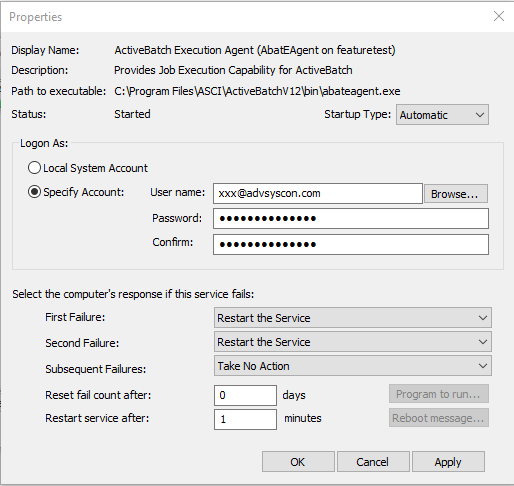Close the Properties dialog with the X
This screenshot has height=486, width=514.
pyautogui.click(x=499, y=16)
